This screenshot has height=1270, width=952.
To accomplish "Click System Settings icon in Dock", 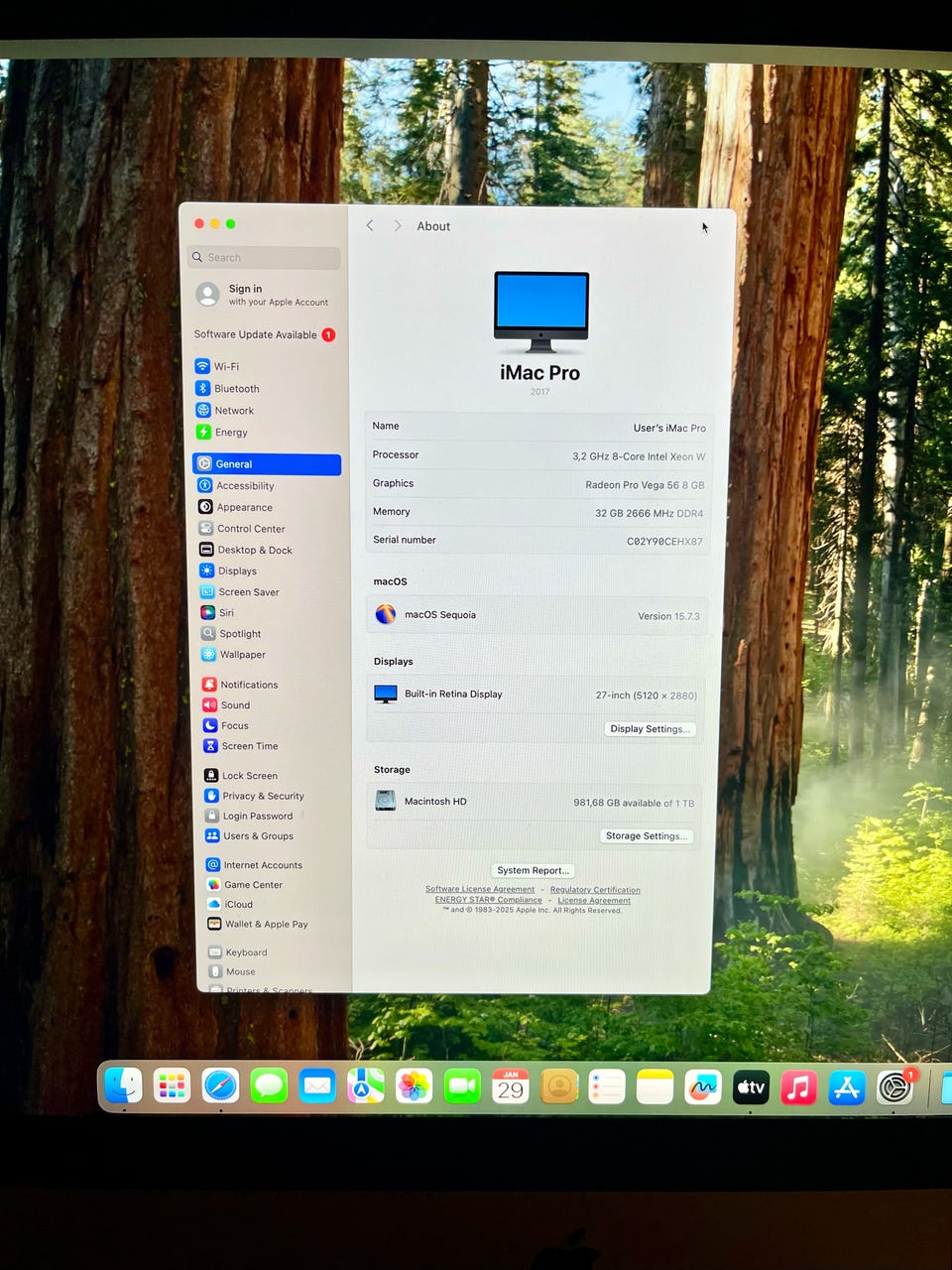I will pyautogui.click(x=895, y=1088).
